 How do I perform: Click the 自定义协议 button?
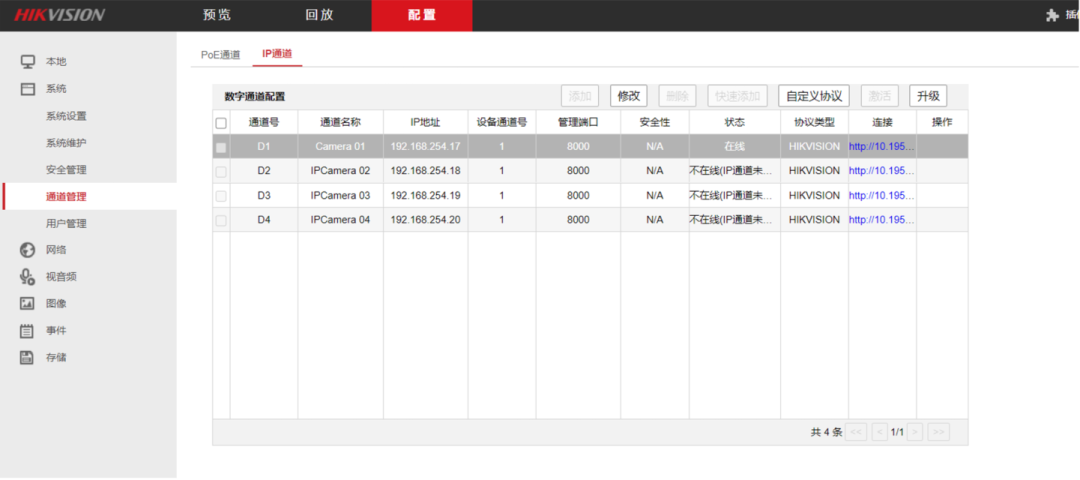tap(814, 96)
